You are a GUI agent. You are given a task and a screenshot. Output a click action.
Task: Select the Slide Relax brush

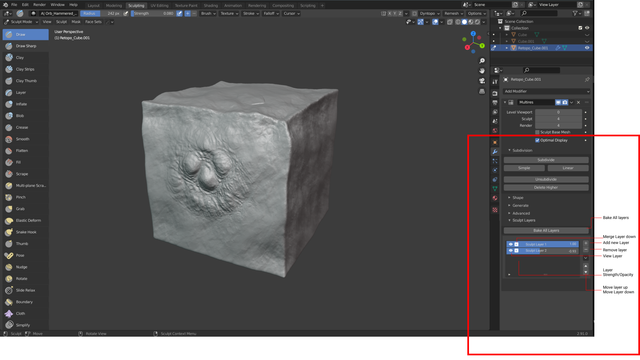pos(25,290)
